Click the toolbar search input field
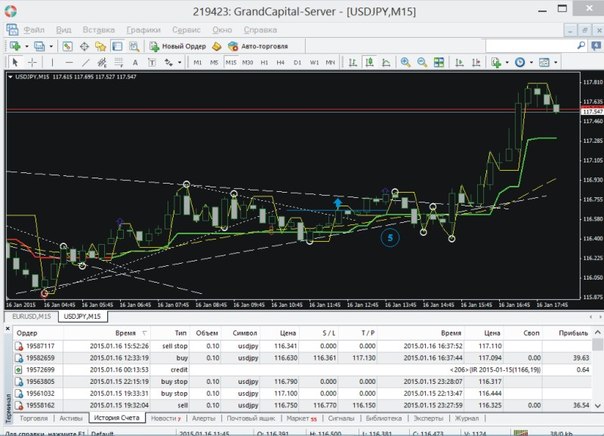The height and width of the screenshot is (436, 604). 531,46
